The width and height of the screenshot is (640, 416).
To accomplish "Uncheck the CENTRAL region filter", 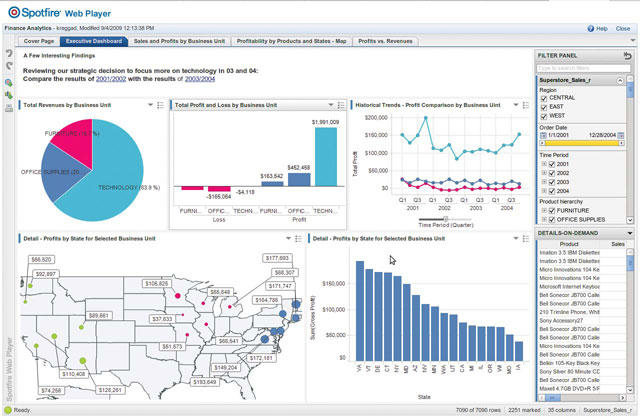I will point(544,98).
